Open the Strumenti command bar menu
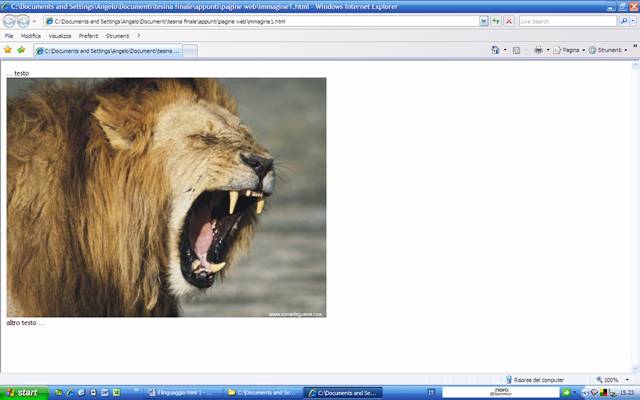This screenshot has width=640, height=400. 608,50
